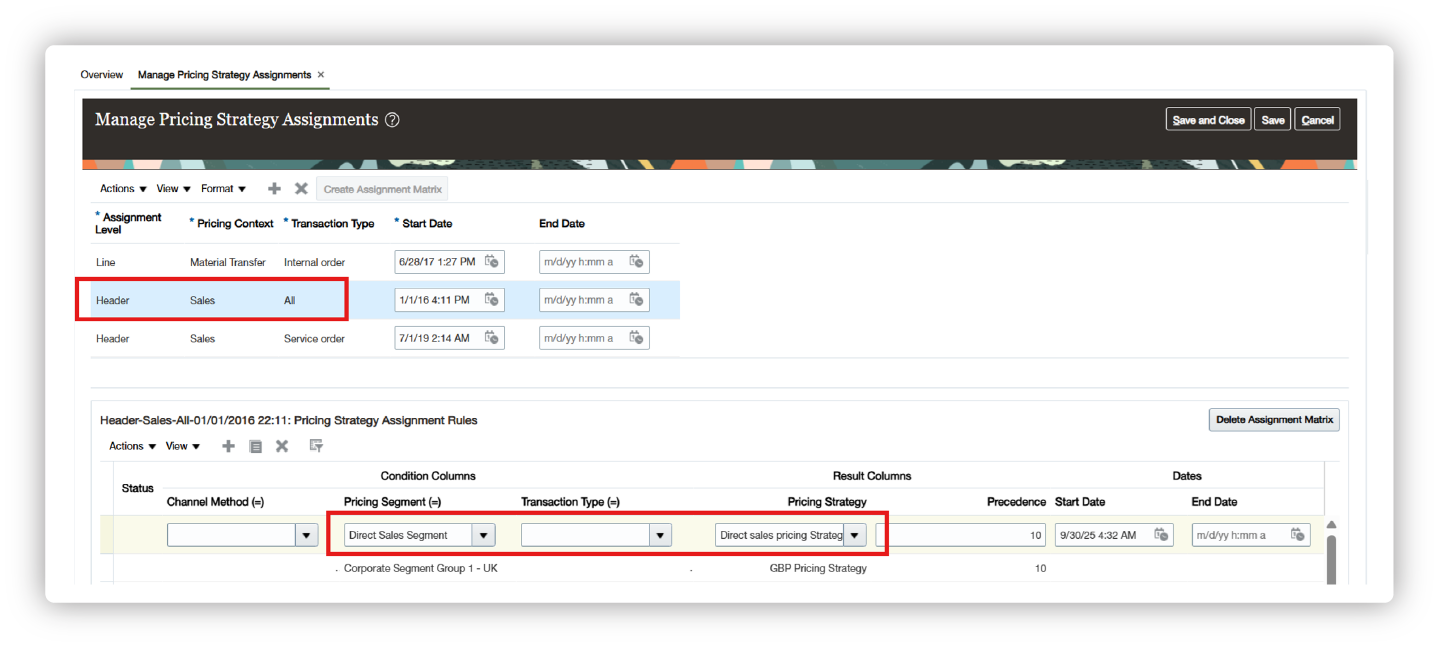This screenshot has height=648, width=1439.
Task: Open the Direct sales pricing Strategy dropdown
Action: click(x=855, y=534)
